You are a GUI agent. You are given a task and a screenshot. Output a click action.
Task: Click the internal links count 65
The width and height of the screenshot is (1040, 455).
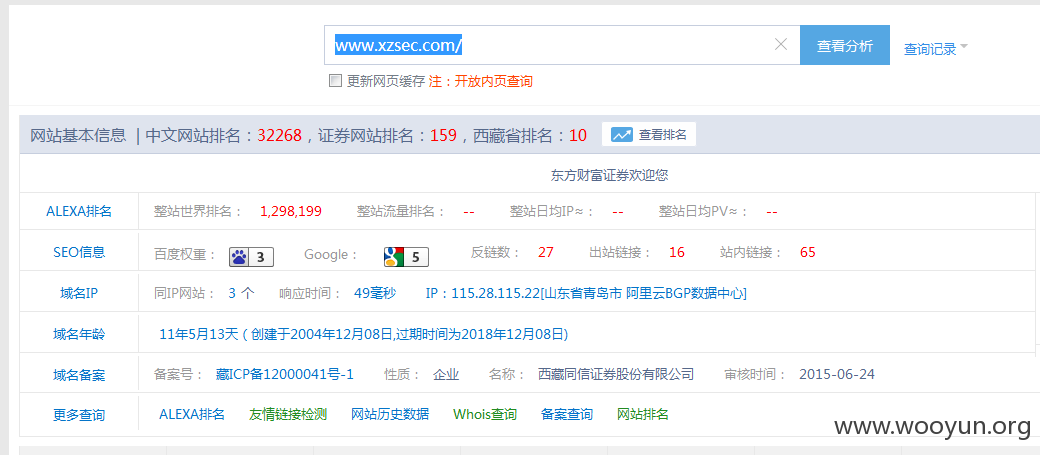click(808, 252)
